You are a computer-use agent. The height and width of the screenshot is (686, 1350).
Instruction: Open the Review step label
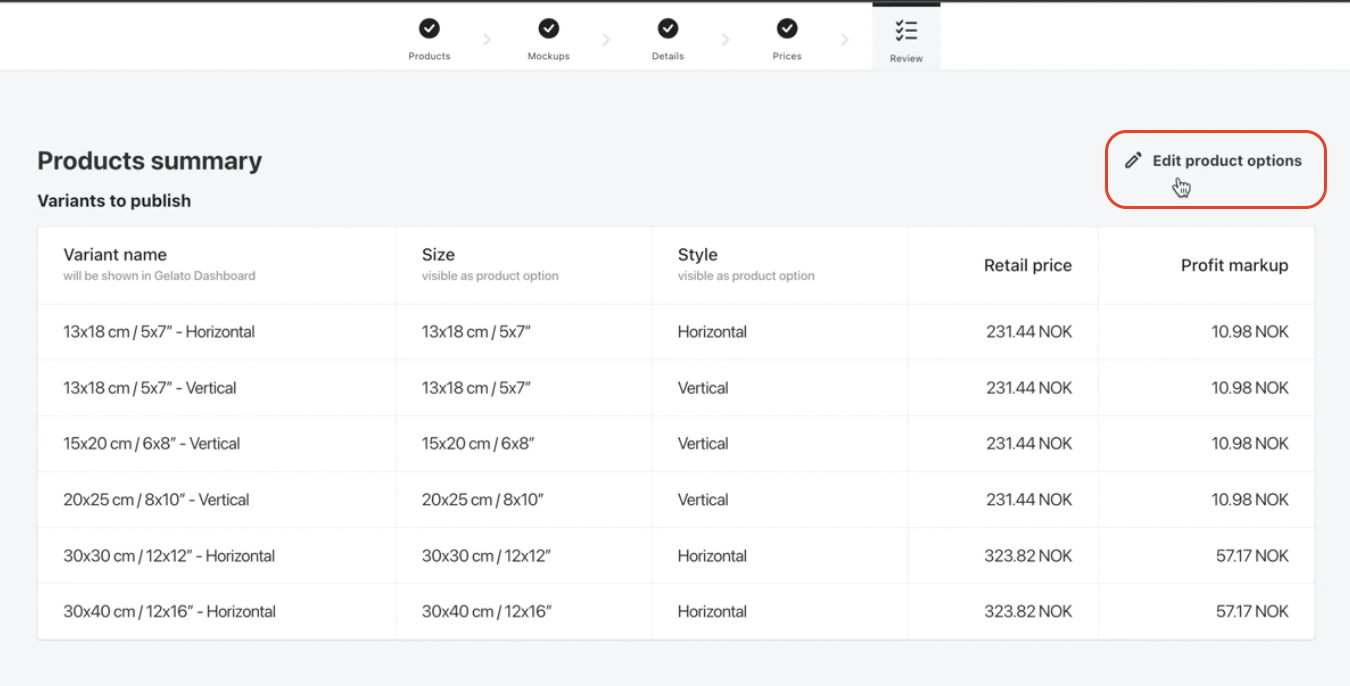906,58
